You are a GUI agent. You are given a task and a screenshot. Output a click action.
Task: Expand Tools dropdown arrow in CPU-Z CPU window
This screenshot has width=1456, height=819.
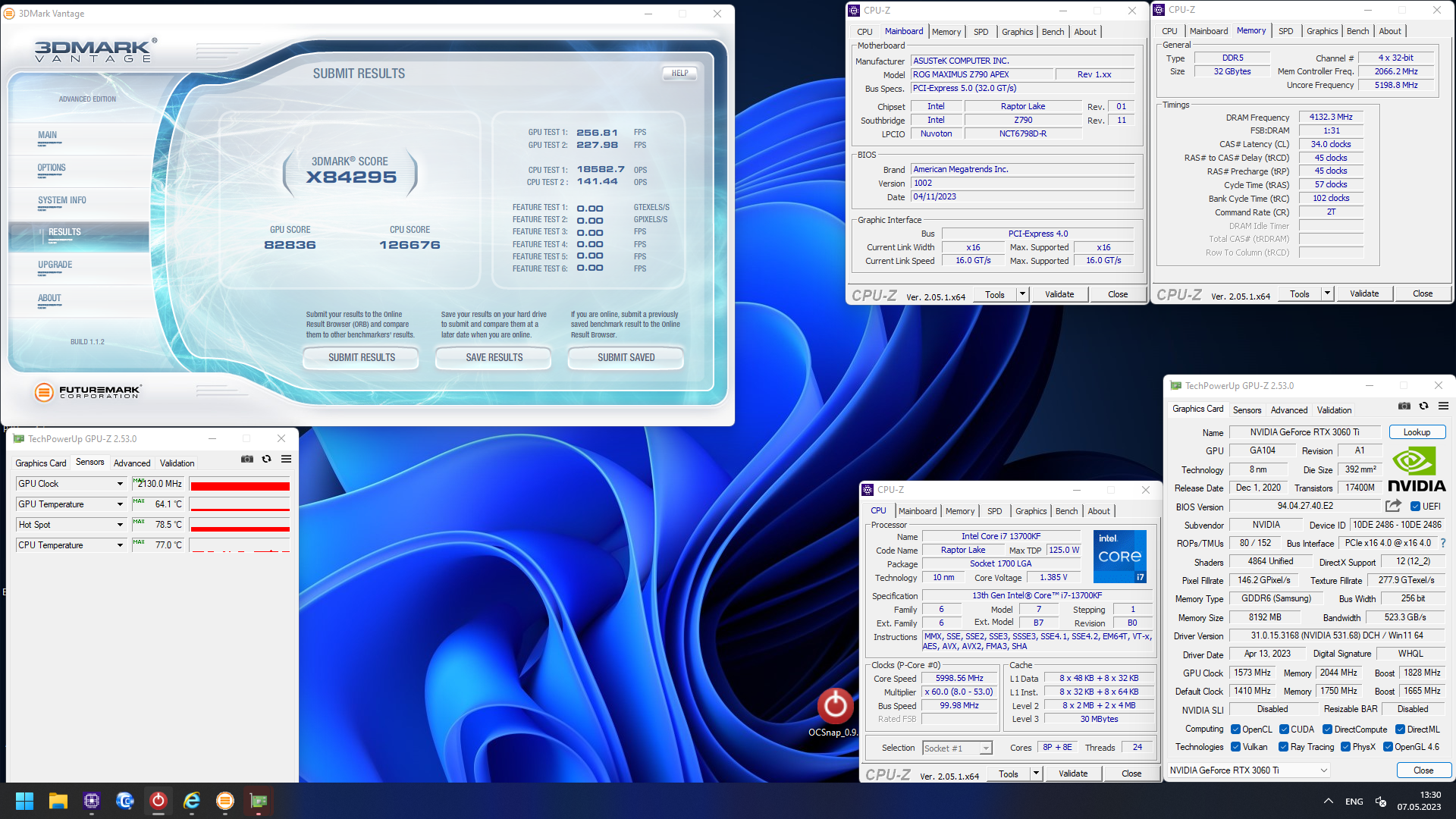coord(1036,773)
